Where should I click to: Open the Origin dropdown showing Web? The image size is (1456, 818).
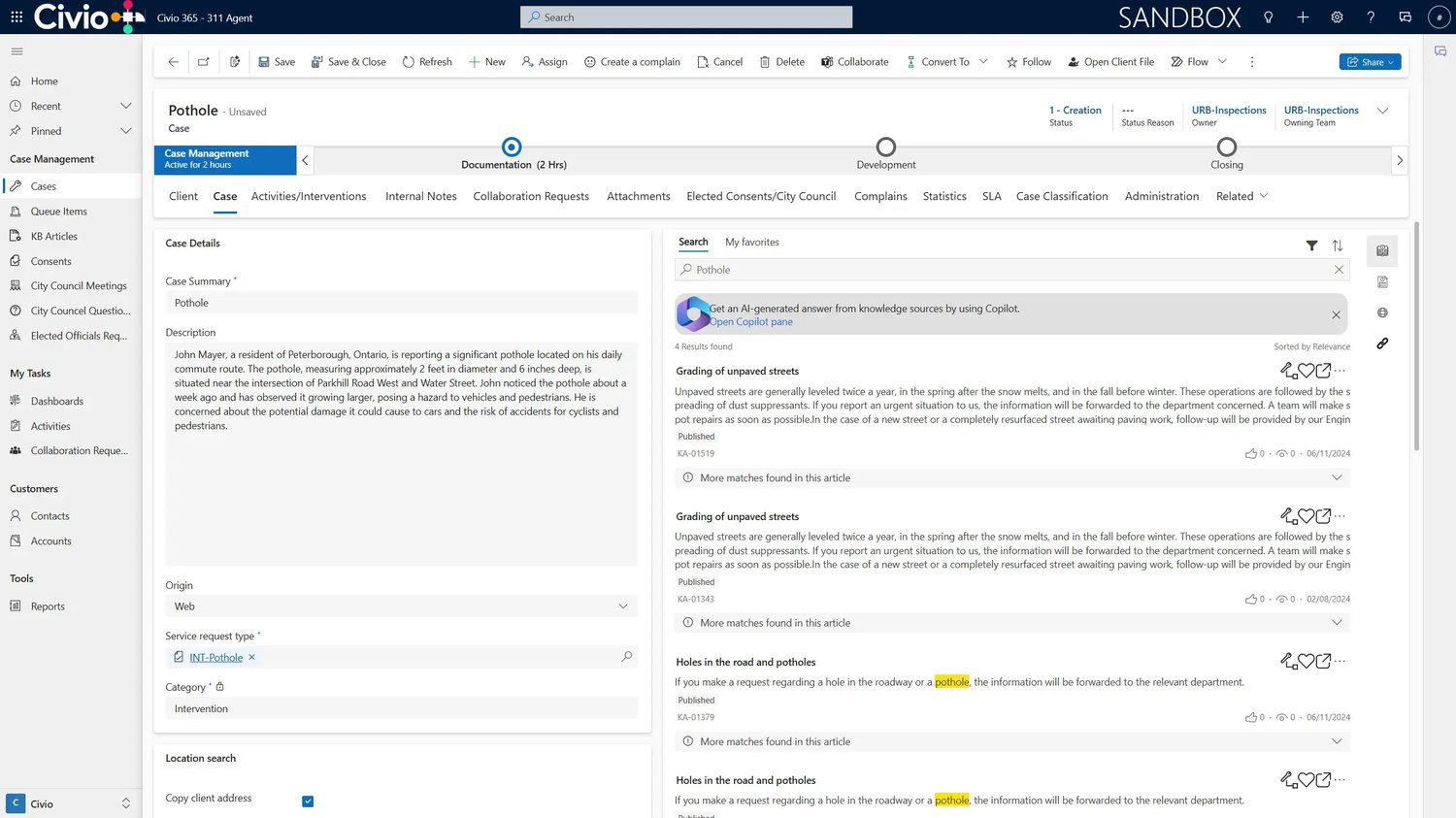click(622, 605)
